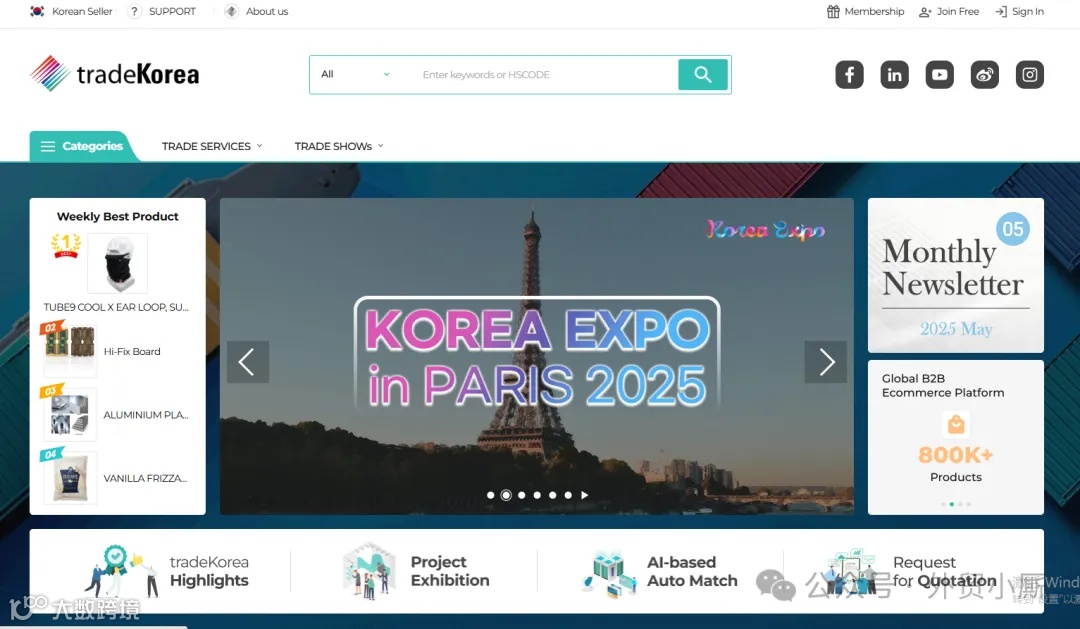This screenshot has width=1080, height=629.
Task: Click the SUPPORT question mark icon
Action: pos(134,11)
